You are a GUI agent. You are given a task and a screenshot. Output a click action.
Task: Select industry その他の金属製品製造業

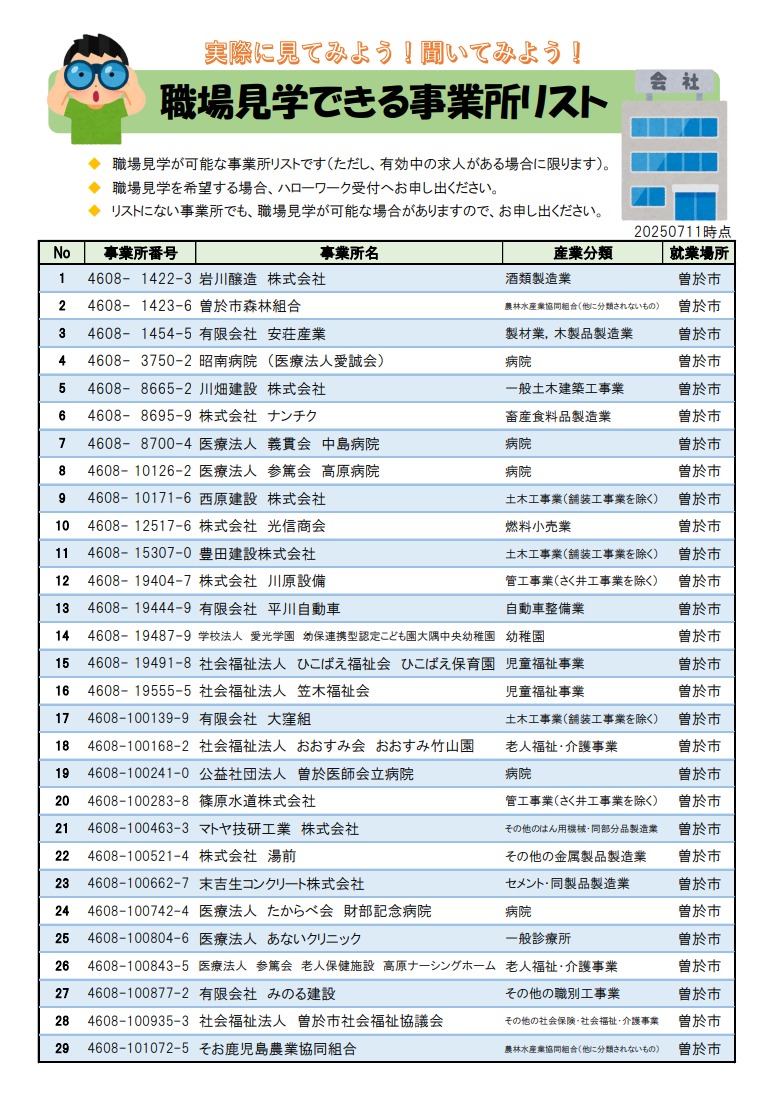576,856
